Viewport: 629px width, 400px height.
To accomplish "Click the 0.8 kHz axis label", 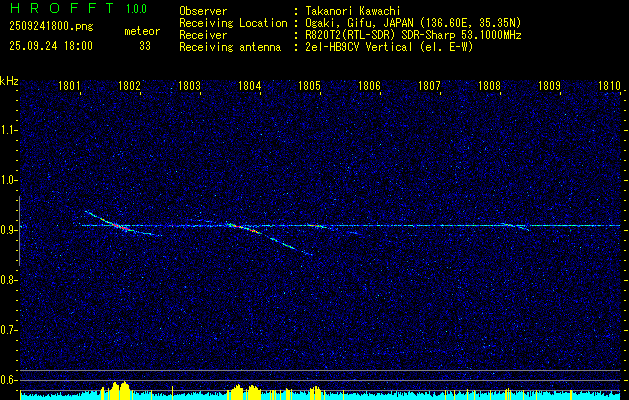I will (8, 280).
